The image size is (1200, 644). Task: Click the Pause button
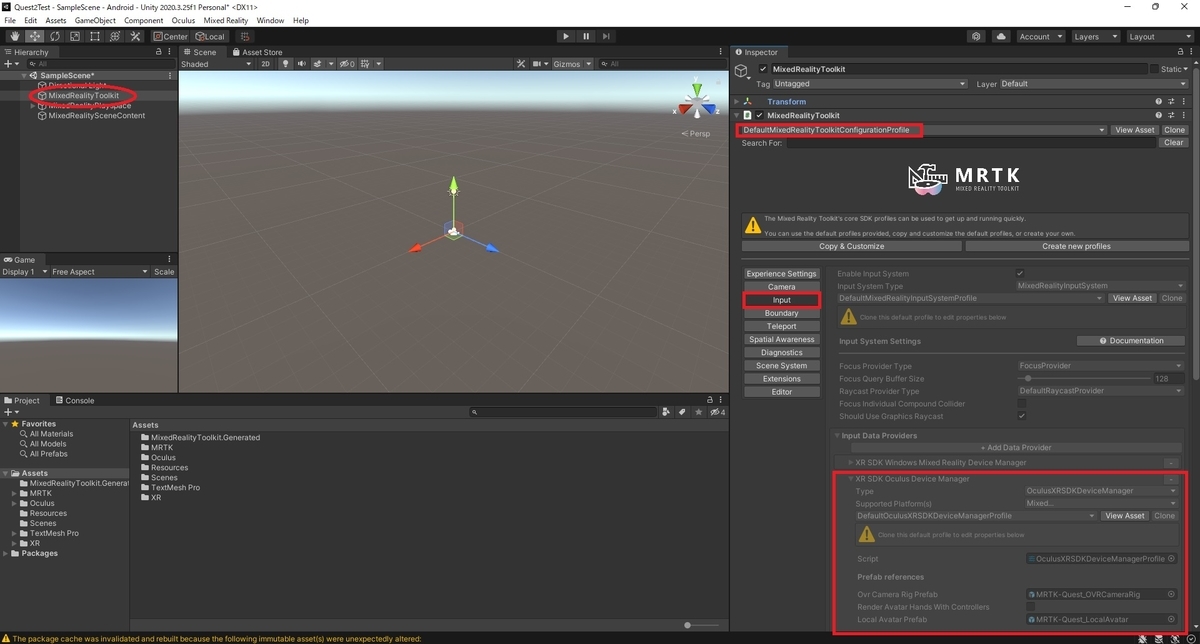pos(586,36)
